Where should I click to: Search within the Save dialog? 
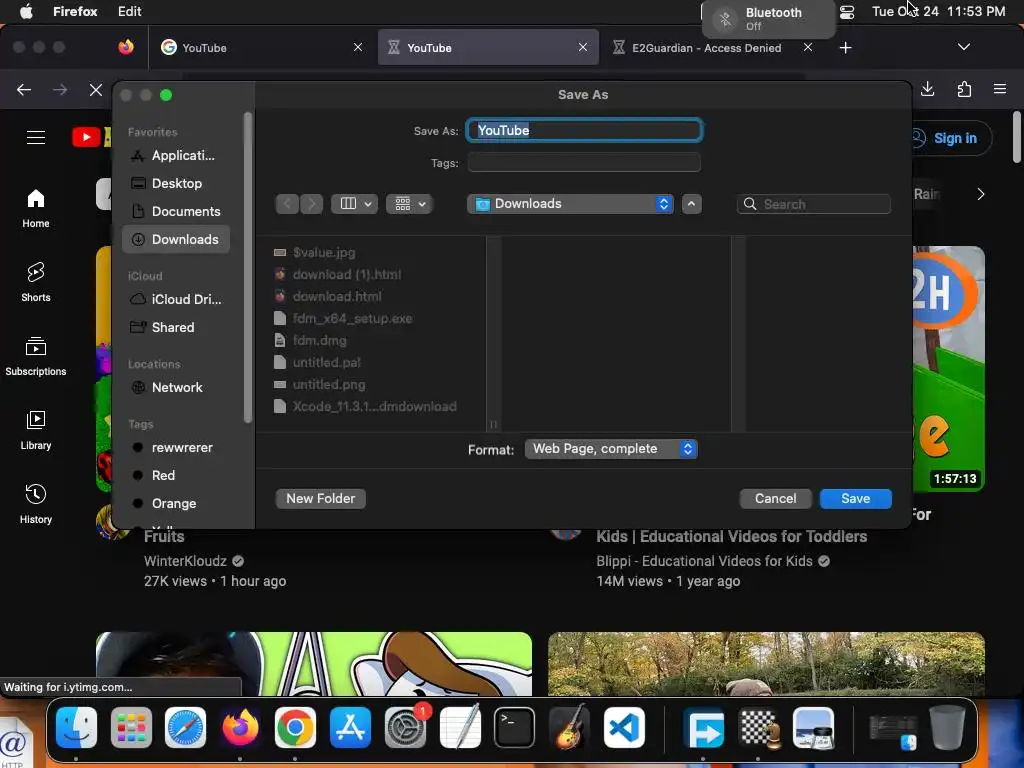tap(814, 204)
